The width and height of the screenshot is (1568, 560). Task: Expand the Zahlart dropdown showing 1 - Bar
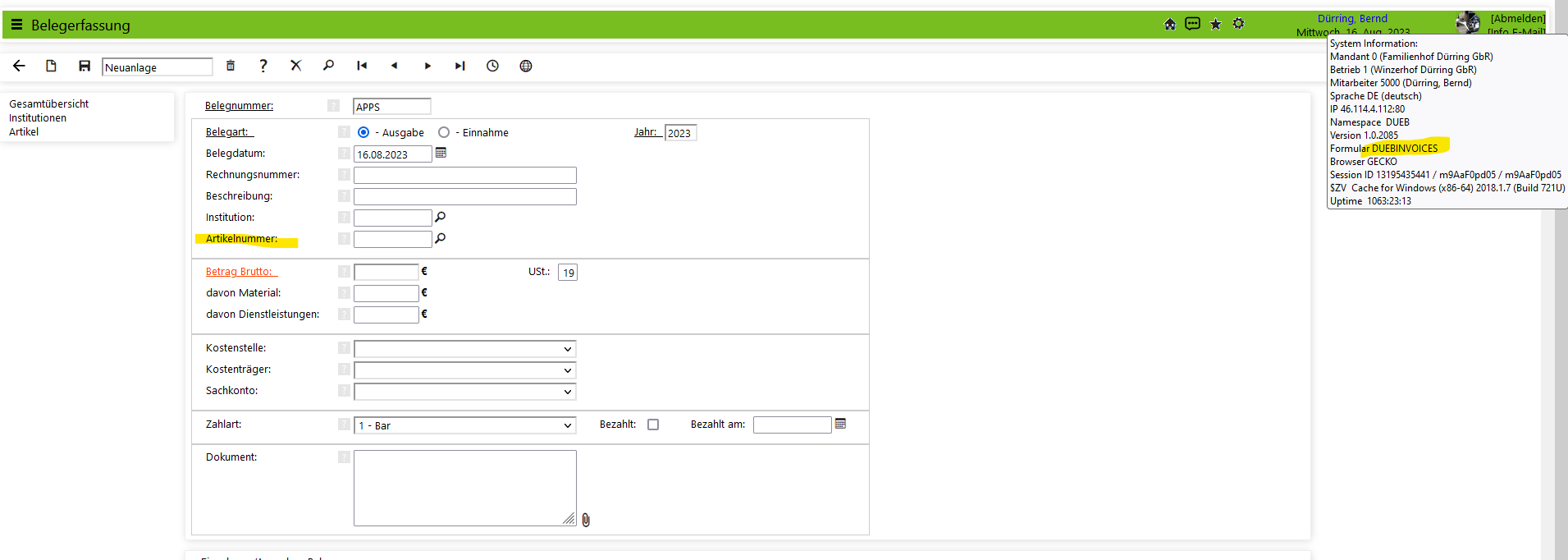pyautogui.click(x=465, y=425)
